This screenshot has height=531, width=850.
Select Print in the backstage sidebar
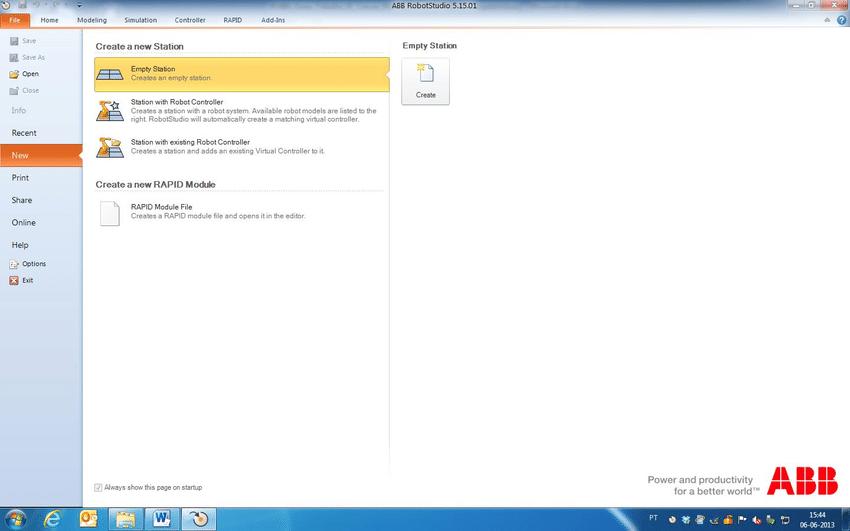point(41,178)
